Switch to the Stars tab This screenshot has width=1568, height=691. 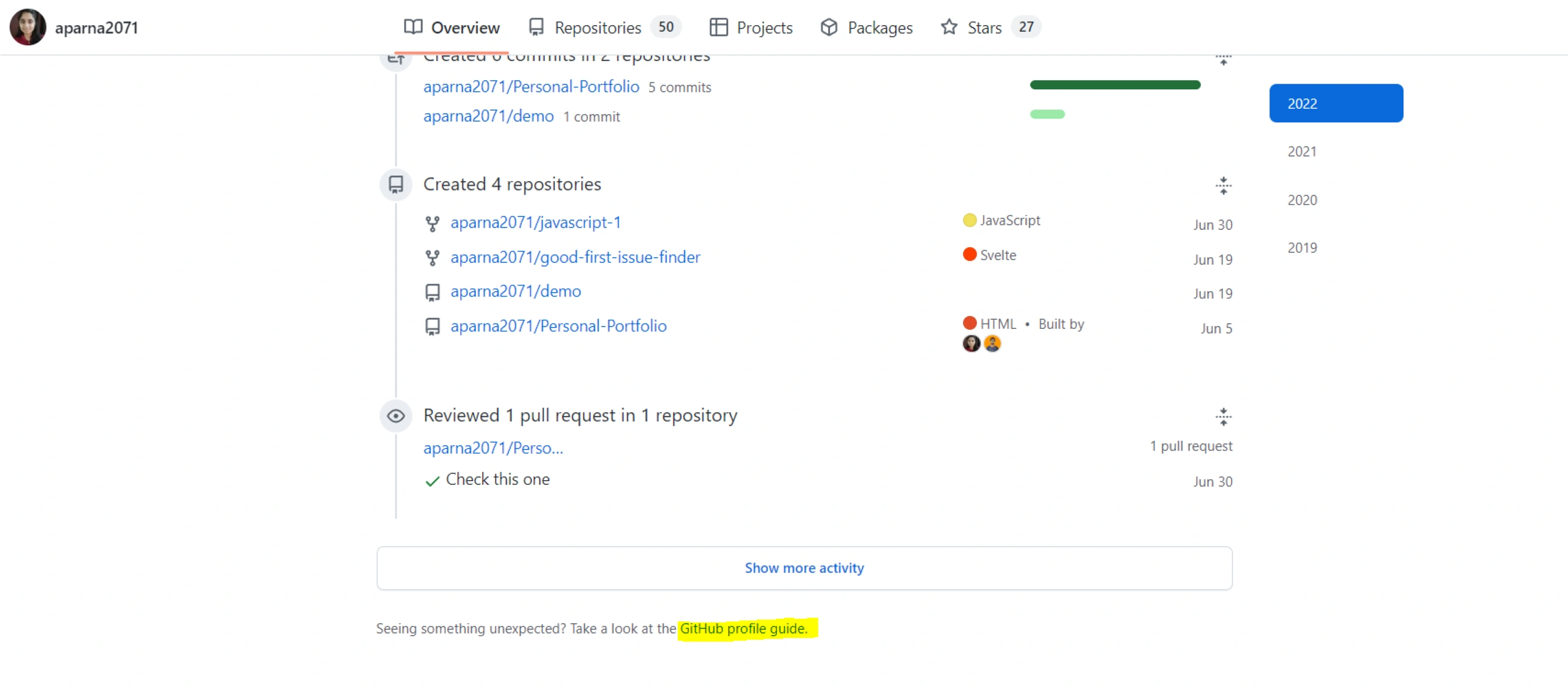[x=984, y=28]
